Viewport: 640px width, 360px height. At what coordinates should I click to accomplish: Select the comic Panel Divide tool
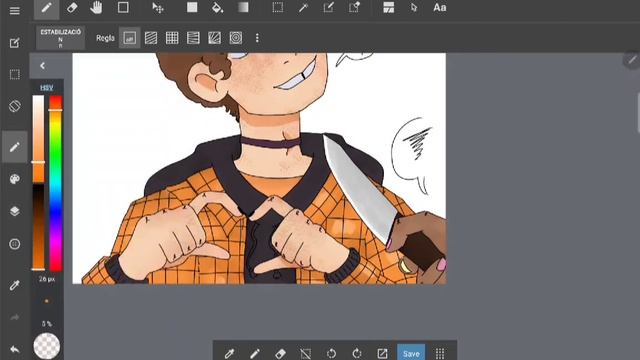pyautogui.click(x=389, y=8)
